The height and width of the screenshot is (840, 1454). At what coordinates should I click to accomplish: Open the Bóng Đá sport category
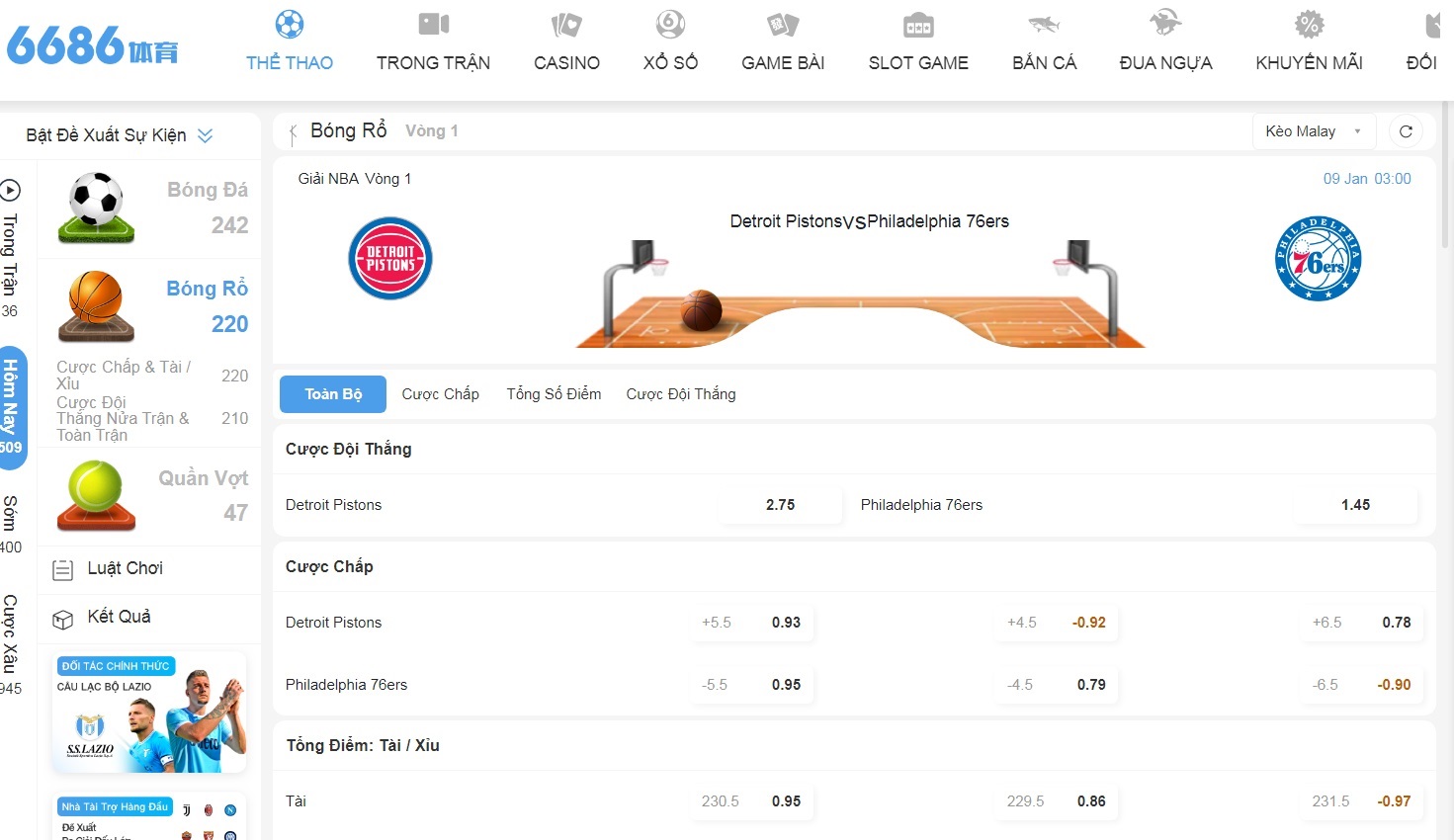(x=153, y=208)
